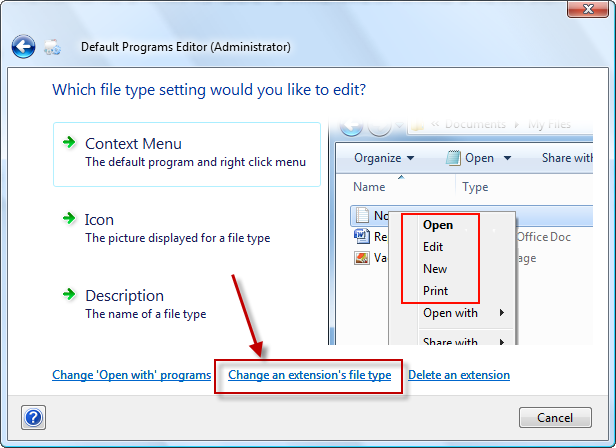
Task: Click the green arrow beside Context Menu
Action: click(x=69, y=142)
